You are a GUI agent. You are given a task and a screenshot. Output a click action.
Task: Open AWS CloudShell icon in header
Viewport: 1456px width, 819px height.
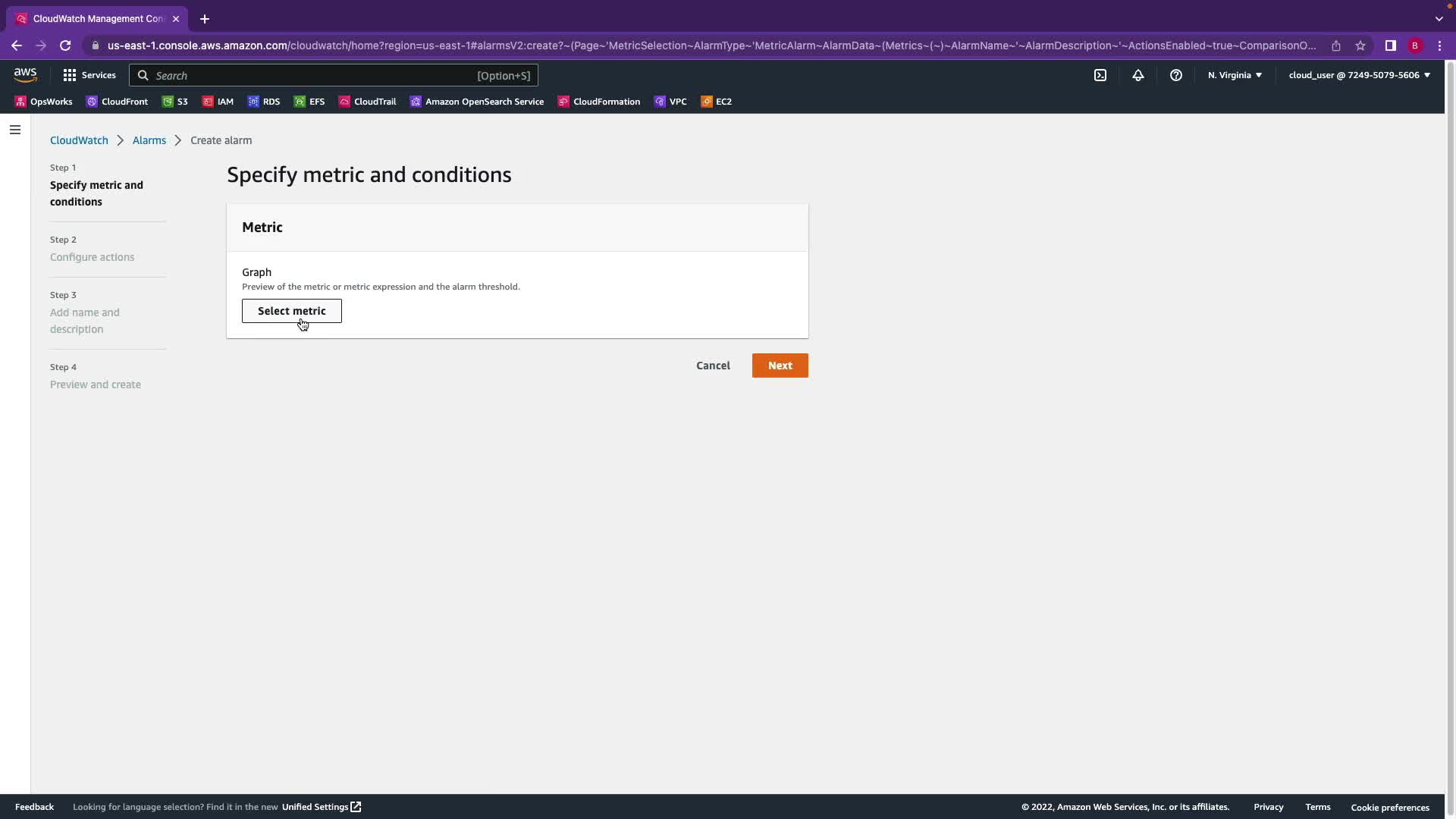pos(1100,75)
